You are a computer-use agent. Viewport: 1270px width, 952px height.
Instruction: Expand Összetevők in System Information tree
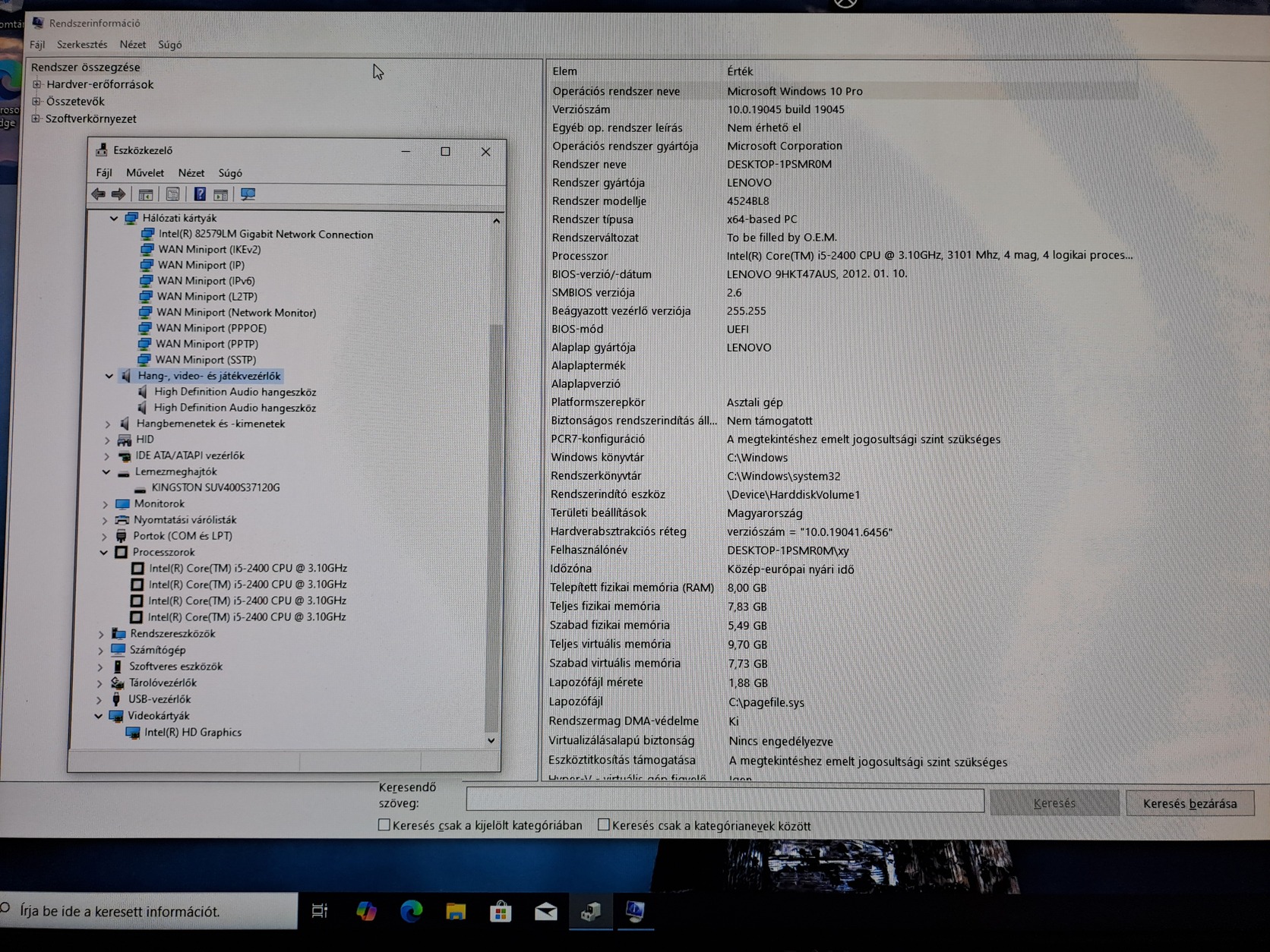click(x=36, y=101)
